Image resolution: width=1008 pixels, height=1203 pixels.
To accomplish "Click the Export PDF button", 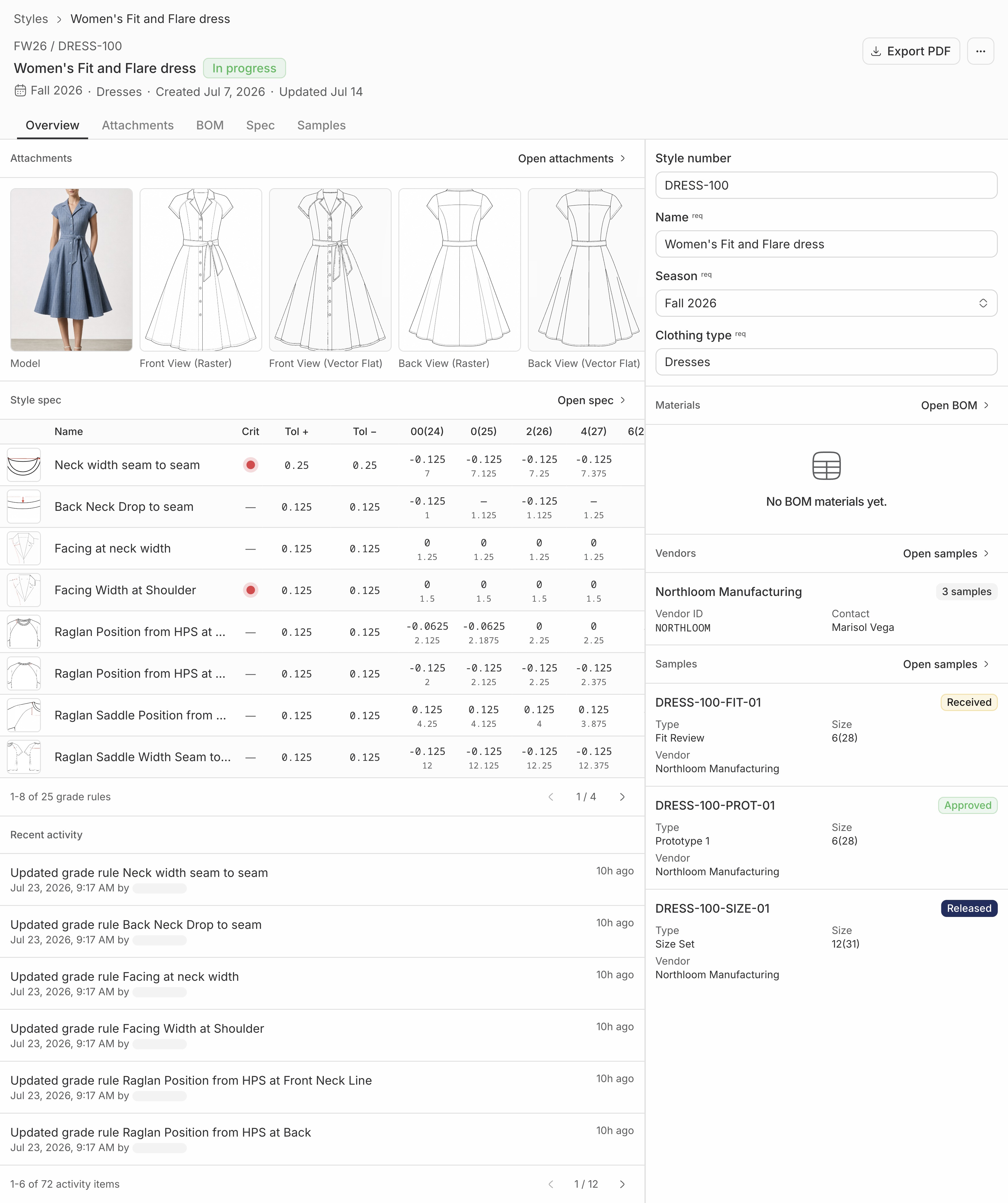I will [911, 51].
